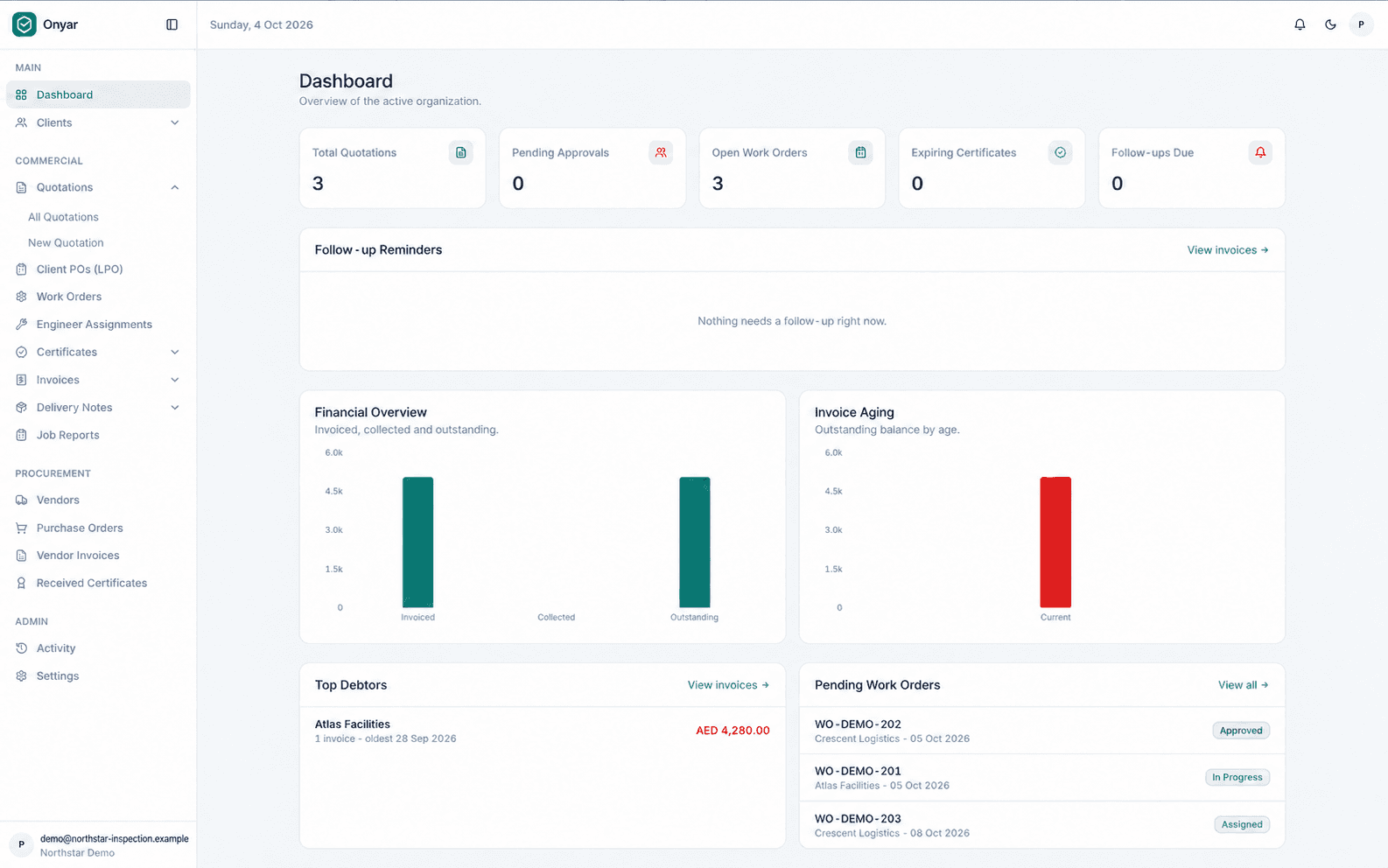Viewport: 1388px width, 868px height.
Task: Click the Activity history icon
Action: coord(22,648)
